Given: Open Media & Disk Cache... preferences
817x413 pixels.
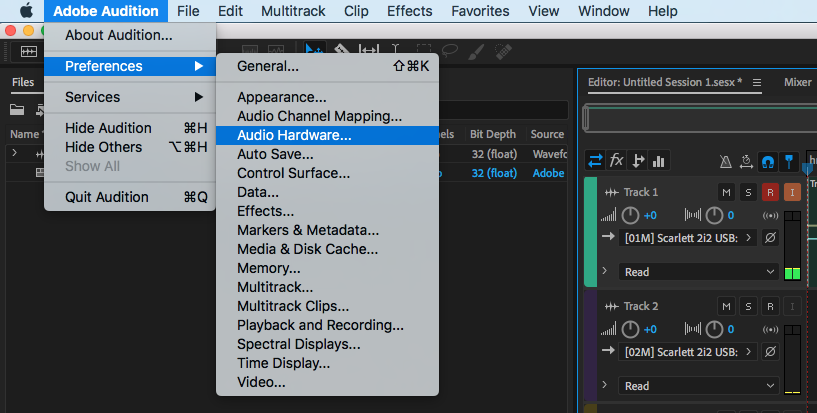Looking at the screenshot, I should click(x=327, y=249).
